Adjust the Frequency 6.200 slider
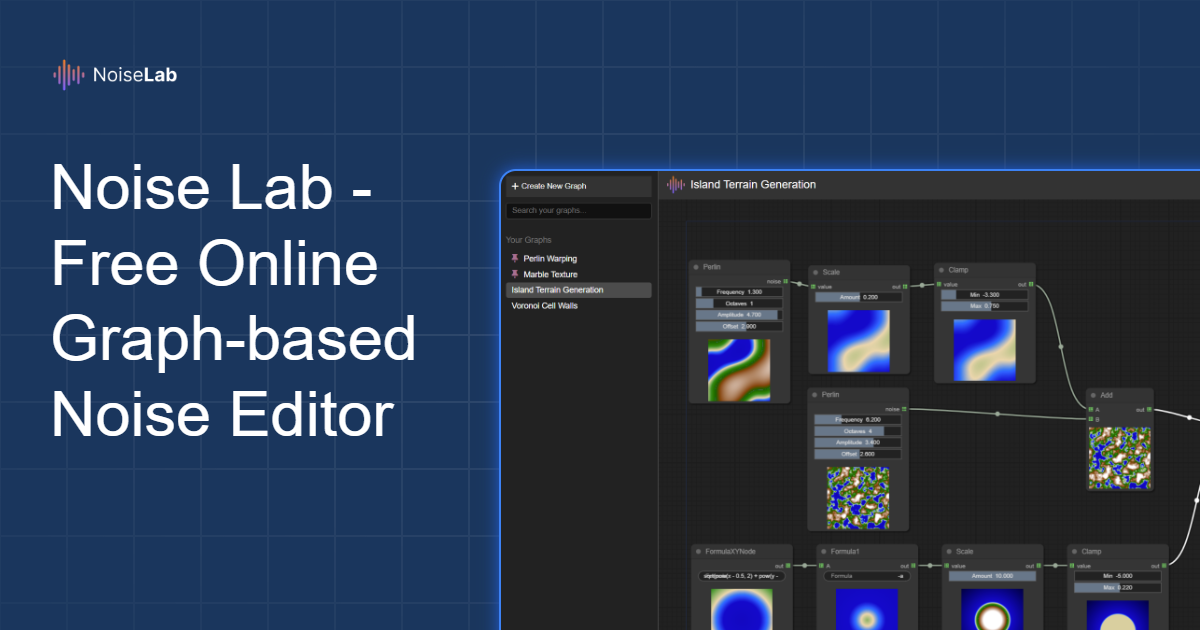 tap(858, 420)
